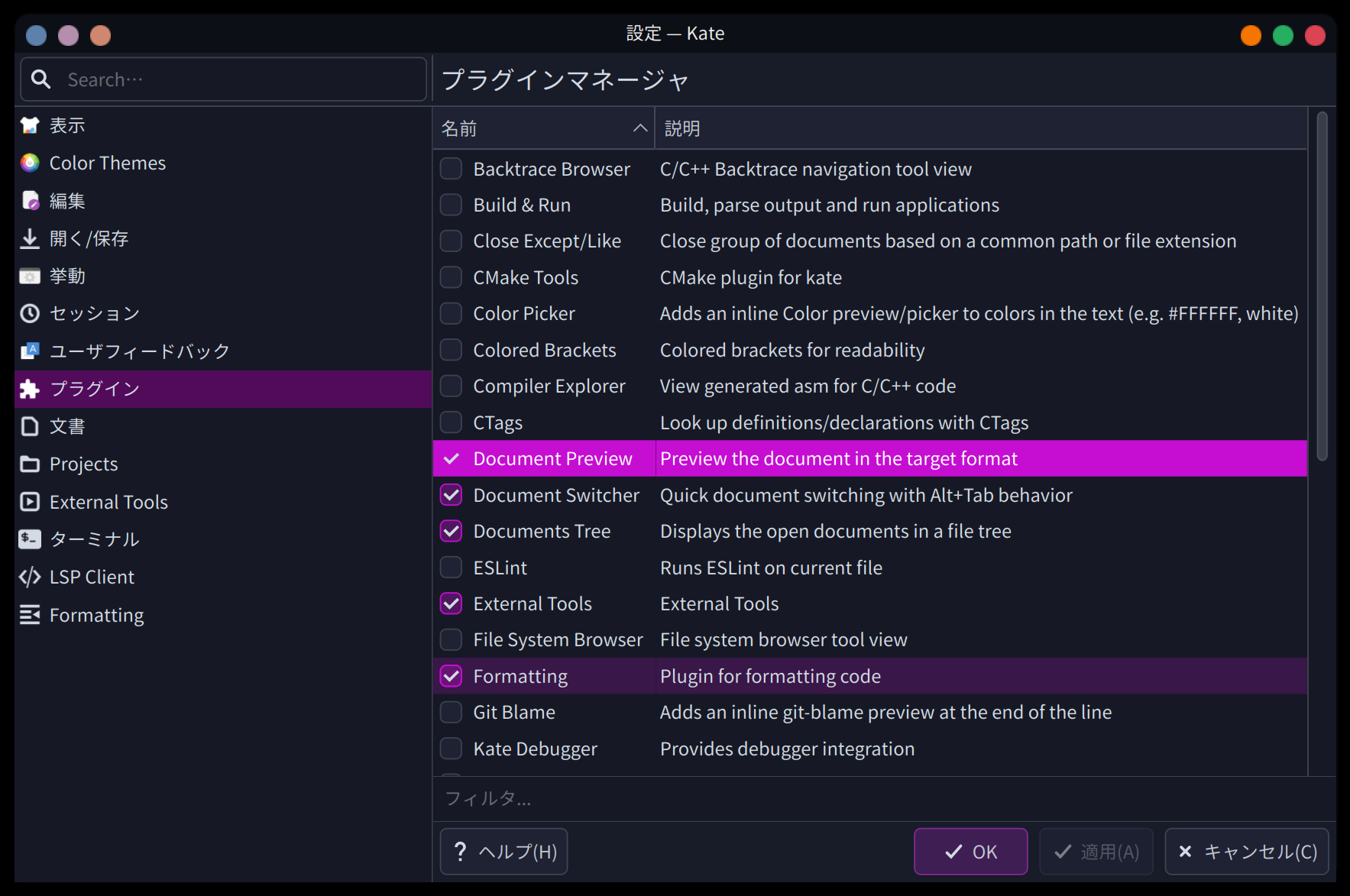Click the Formatting lines icon in sidebar
Screen dimensions: 1350x896
pyautogui.click(x=30, y=615)
